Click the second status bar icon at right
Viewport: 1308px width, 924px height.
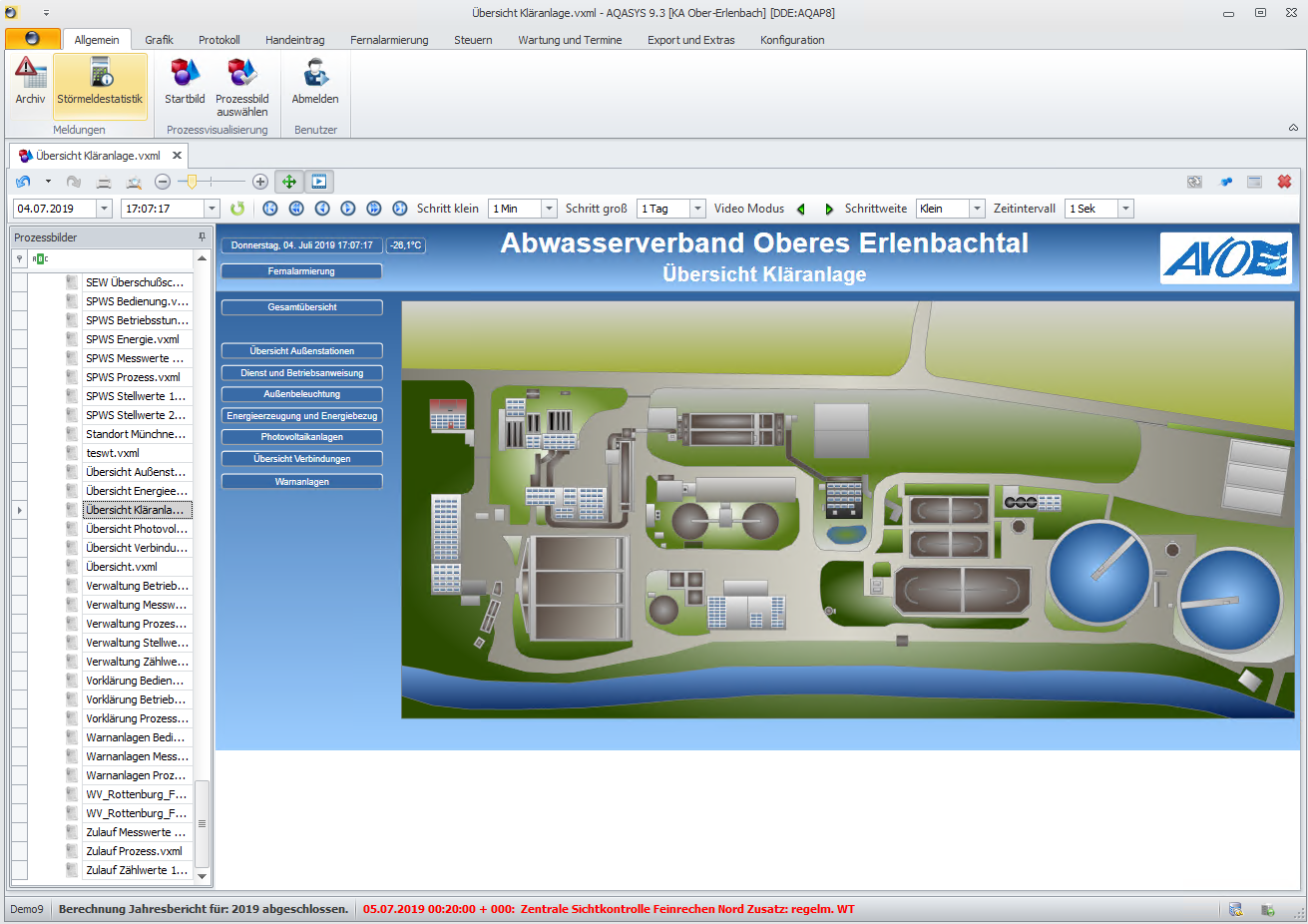1268,909
